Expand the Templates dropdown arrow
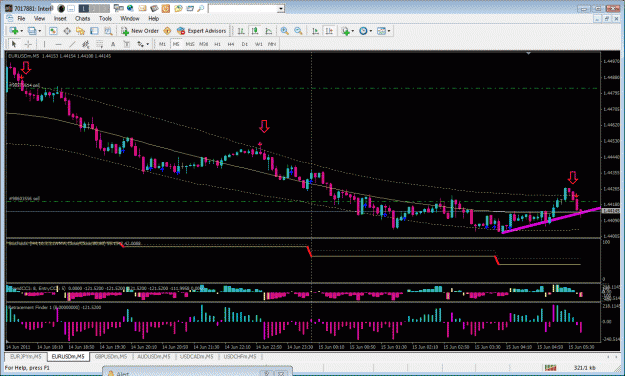Viewport: 625px width, 376px height. coord(389,31)
